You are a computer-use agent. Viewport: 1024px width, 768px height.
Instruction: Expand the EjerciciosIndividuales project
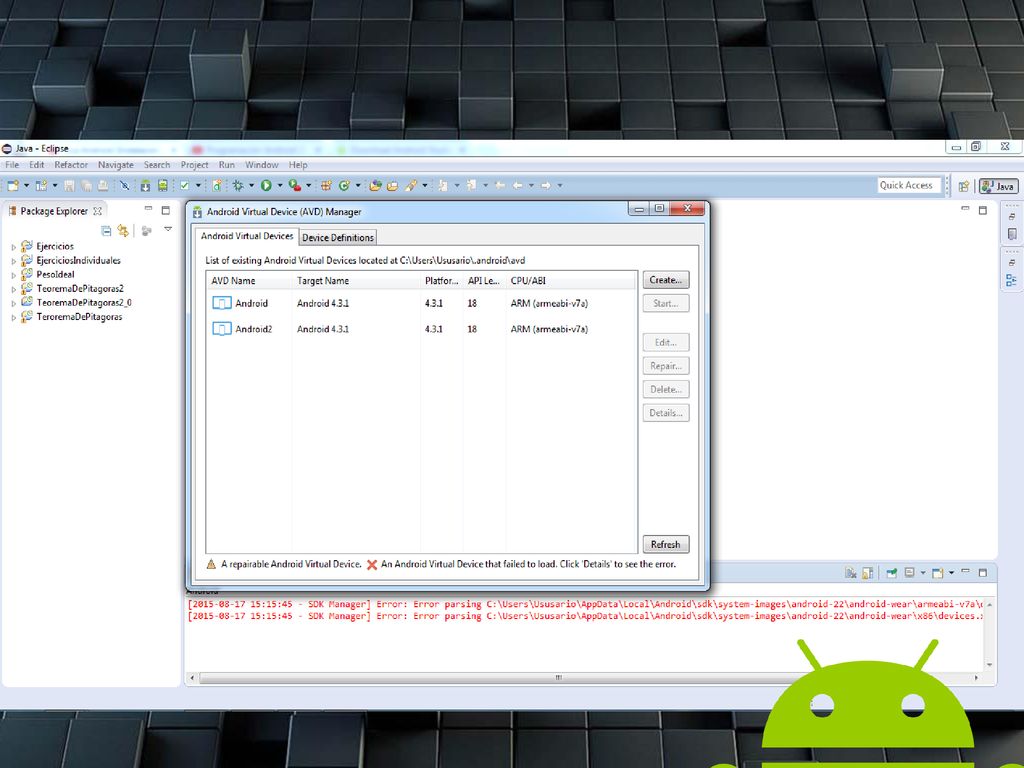click(x=14, y=261)
